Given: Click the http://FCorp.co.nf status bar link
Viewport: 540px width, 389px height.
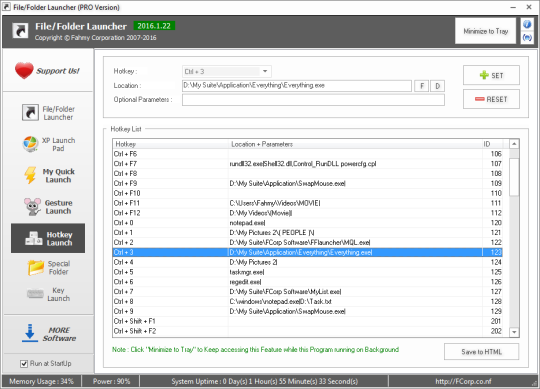Looking at the screenshot, I should tap(463, 381).
